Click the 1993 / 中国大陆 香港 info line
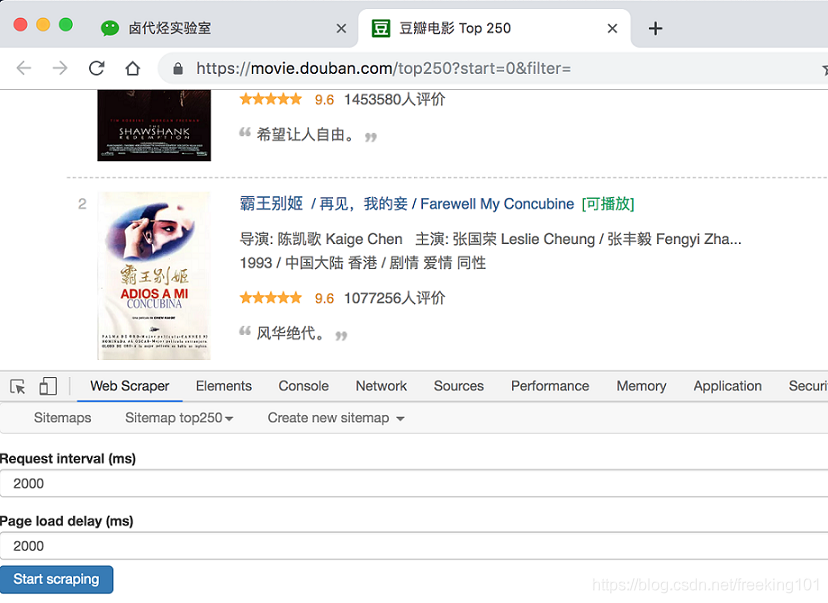The height and width of the screenshot is (603, 828). (x=363, y=263)
